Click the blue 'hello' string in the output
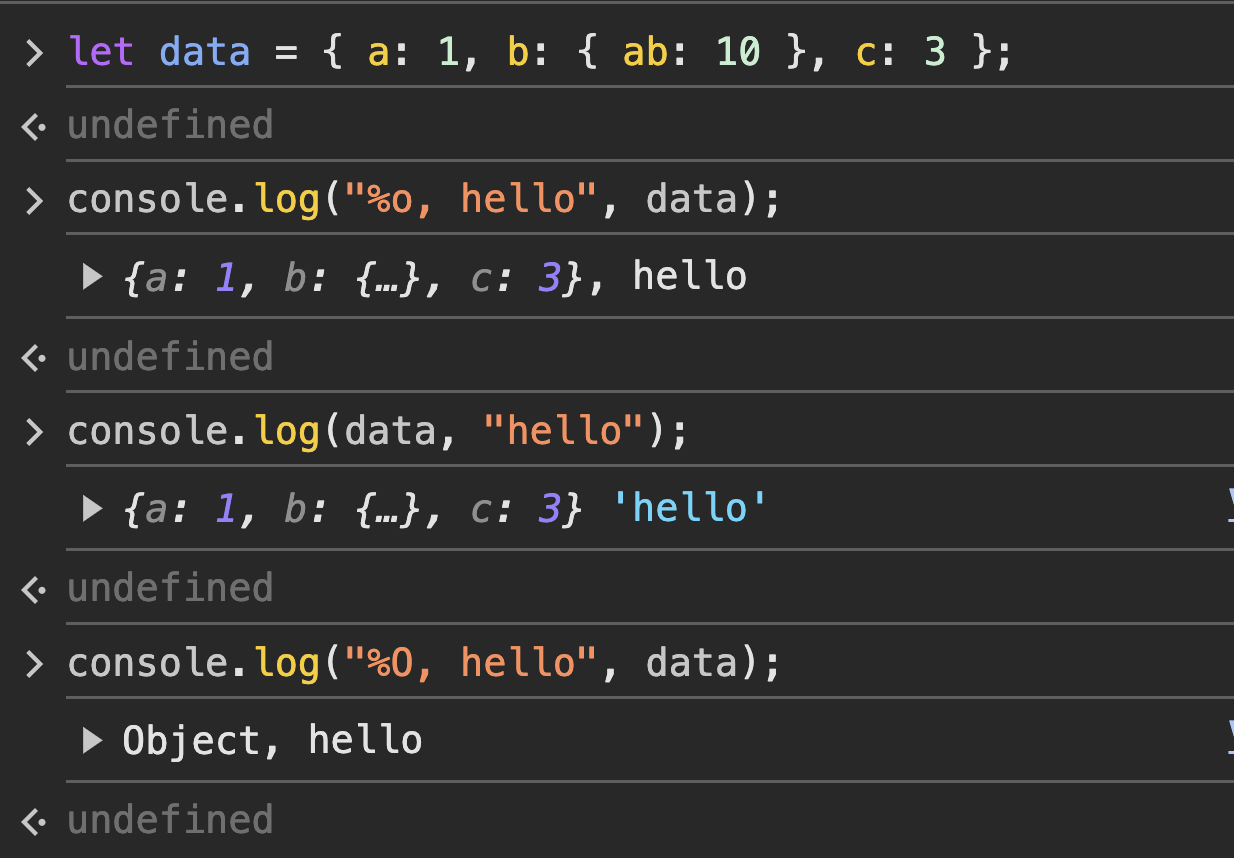Screen dimensions: 1234x858 [689, 508]
